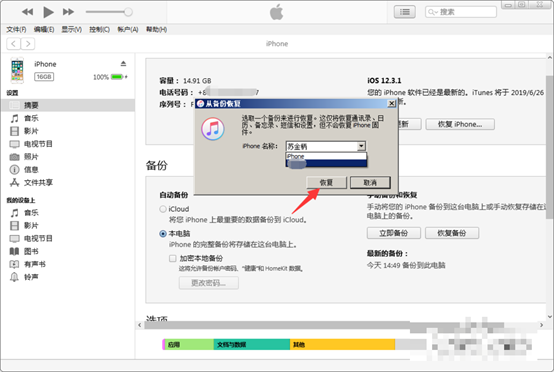554x372 pixels.
Task: Open the 帮助(H) menu
Action: tap(157, 30)
